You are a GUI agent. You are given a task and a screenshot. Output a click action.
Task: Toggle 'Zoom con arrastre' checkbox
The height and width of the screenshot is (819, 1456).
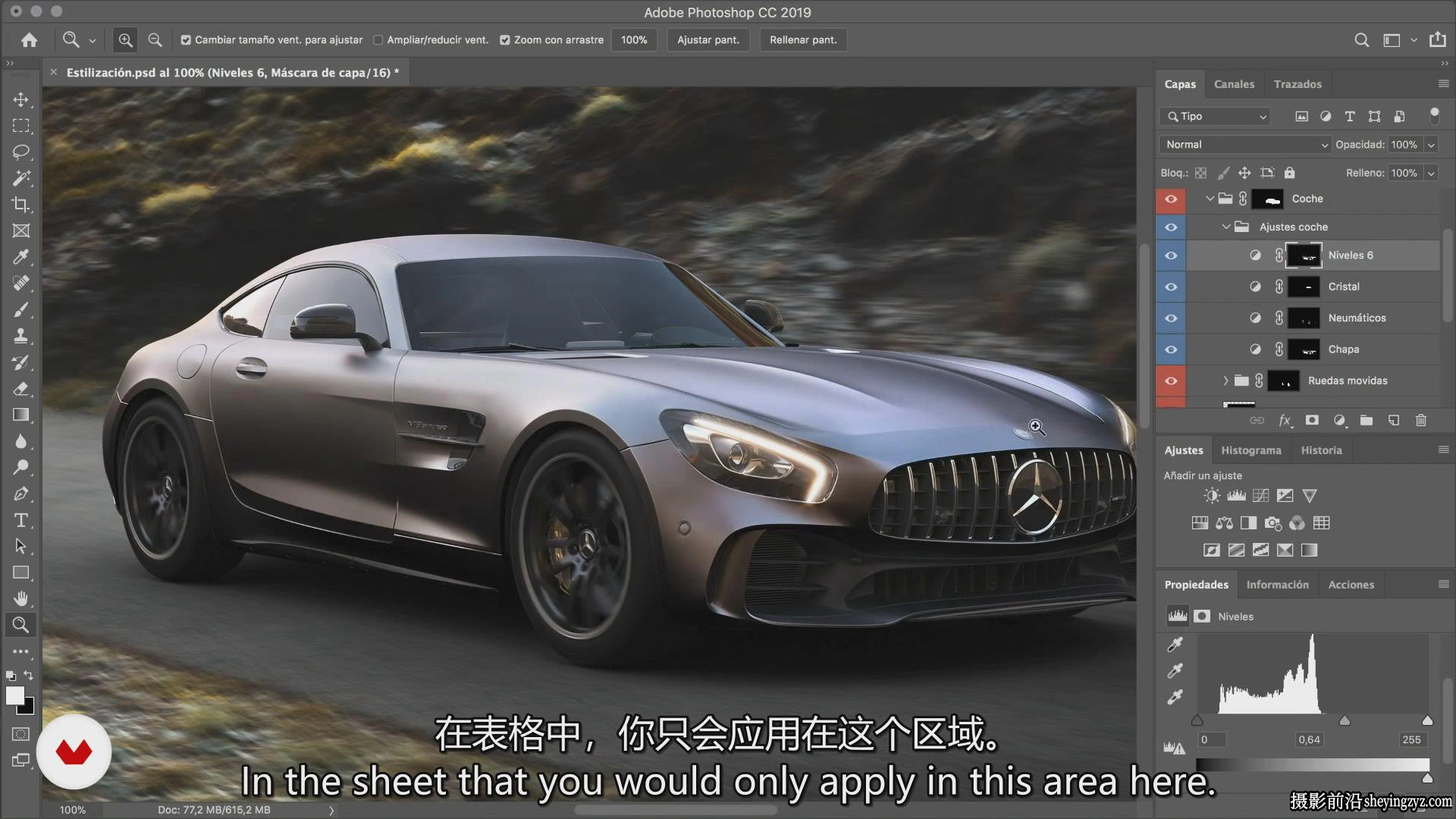[504, 40]
